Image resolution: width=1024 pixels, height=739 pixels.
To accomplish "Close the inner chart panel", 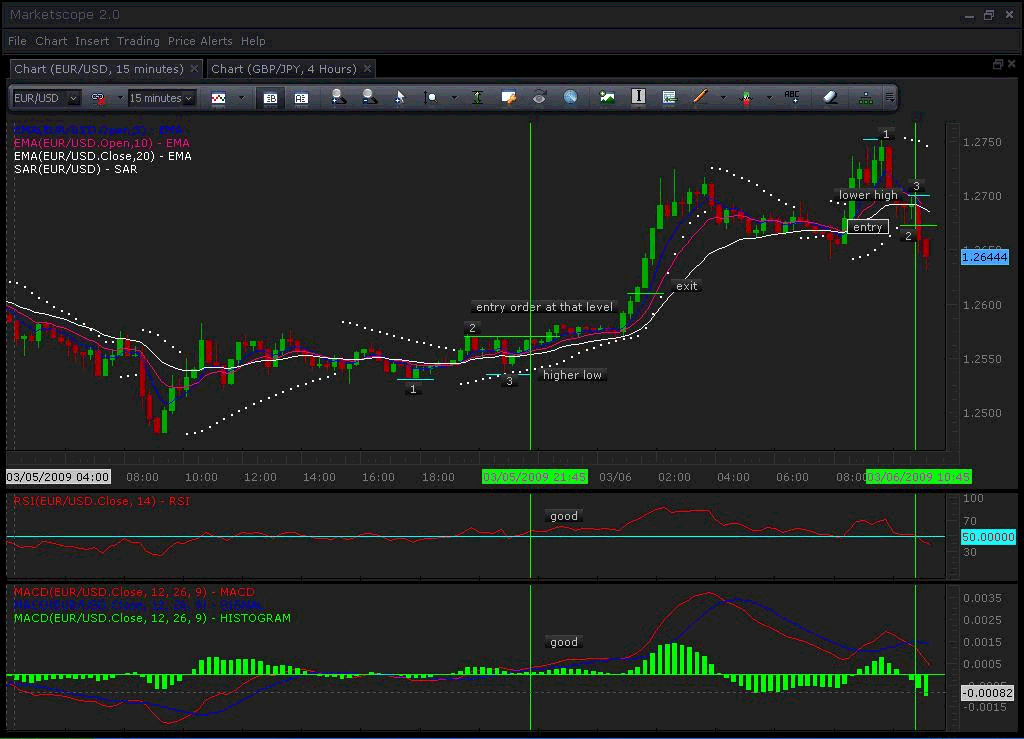I will tap(1012, 64).
